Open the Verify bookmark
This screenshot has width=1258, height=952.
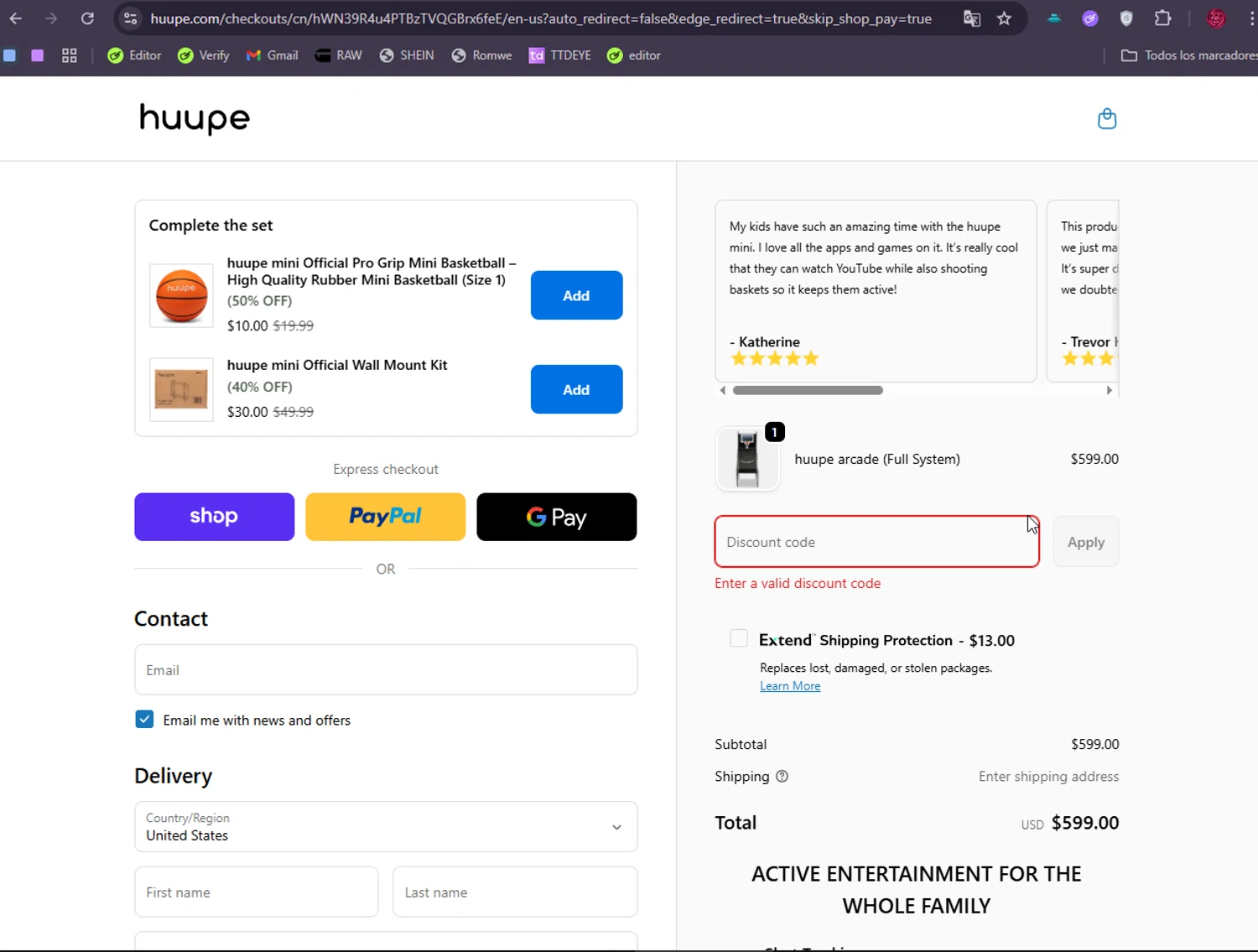204,55
